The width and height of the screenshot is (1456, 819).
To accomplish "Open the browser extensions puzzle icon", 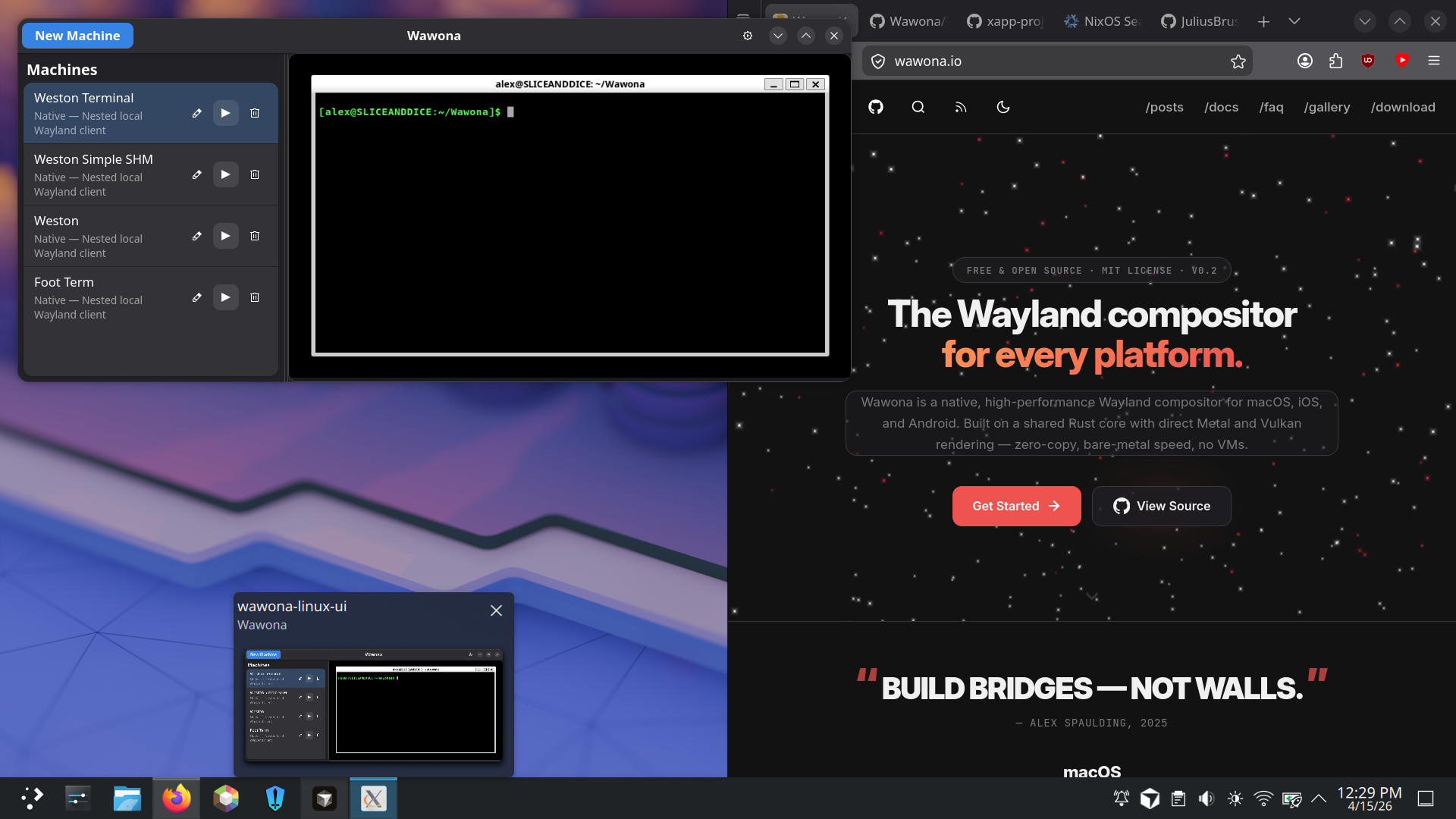I will 1335,61.
